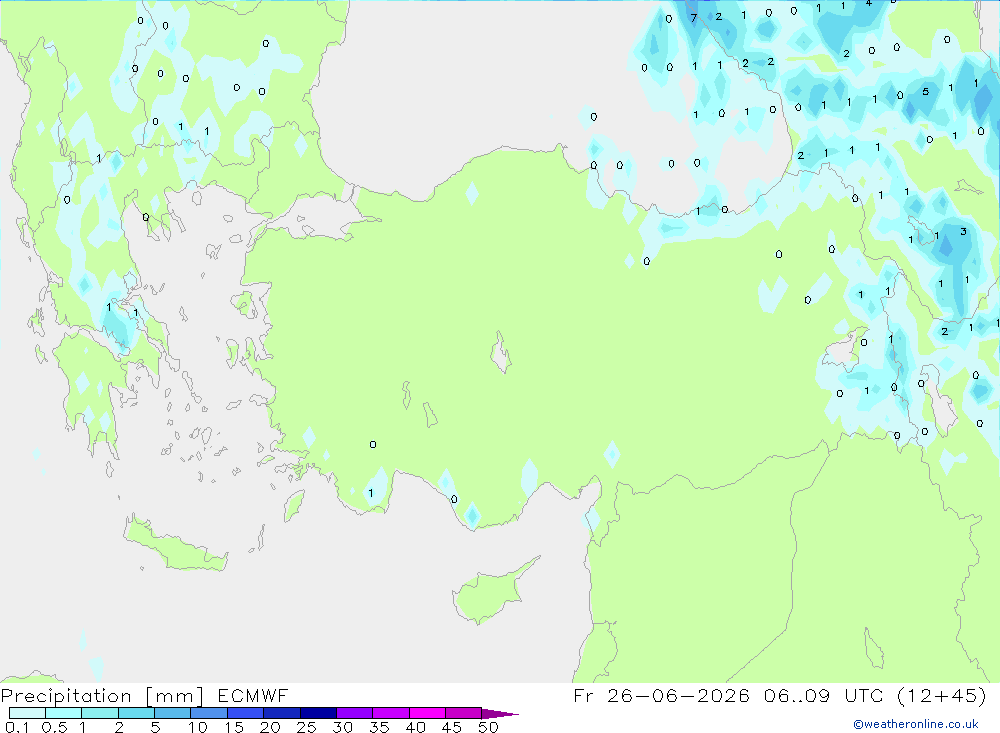Choose the 20–25 mm dark blue swatch
Image resolution: width=1000 pixels, height=733 pixels.
pos(282,713)
